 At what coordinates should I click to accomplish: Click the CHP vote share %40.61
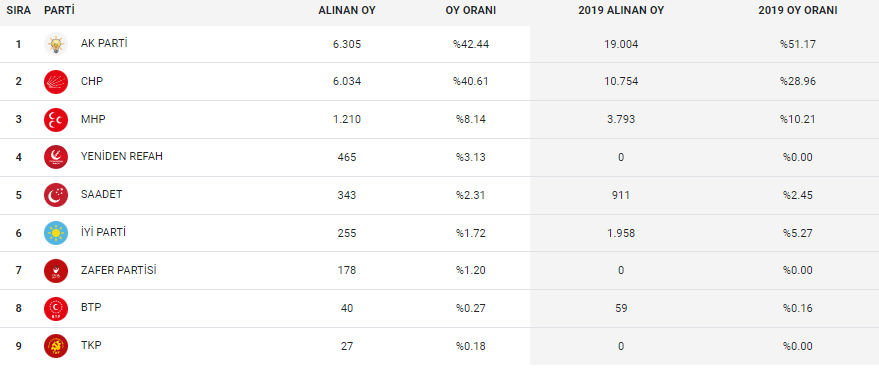click(x=471, y=82)
